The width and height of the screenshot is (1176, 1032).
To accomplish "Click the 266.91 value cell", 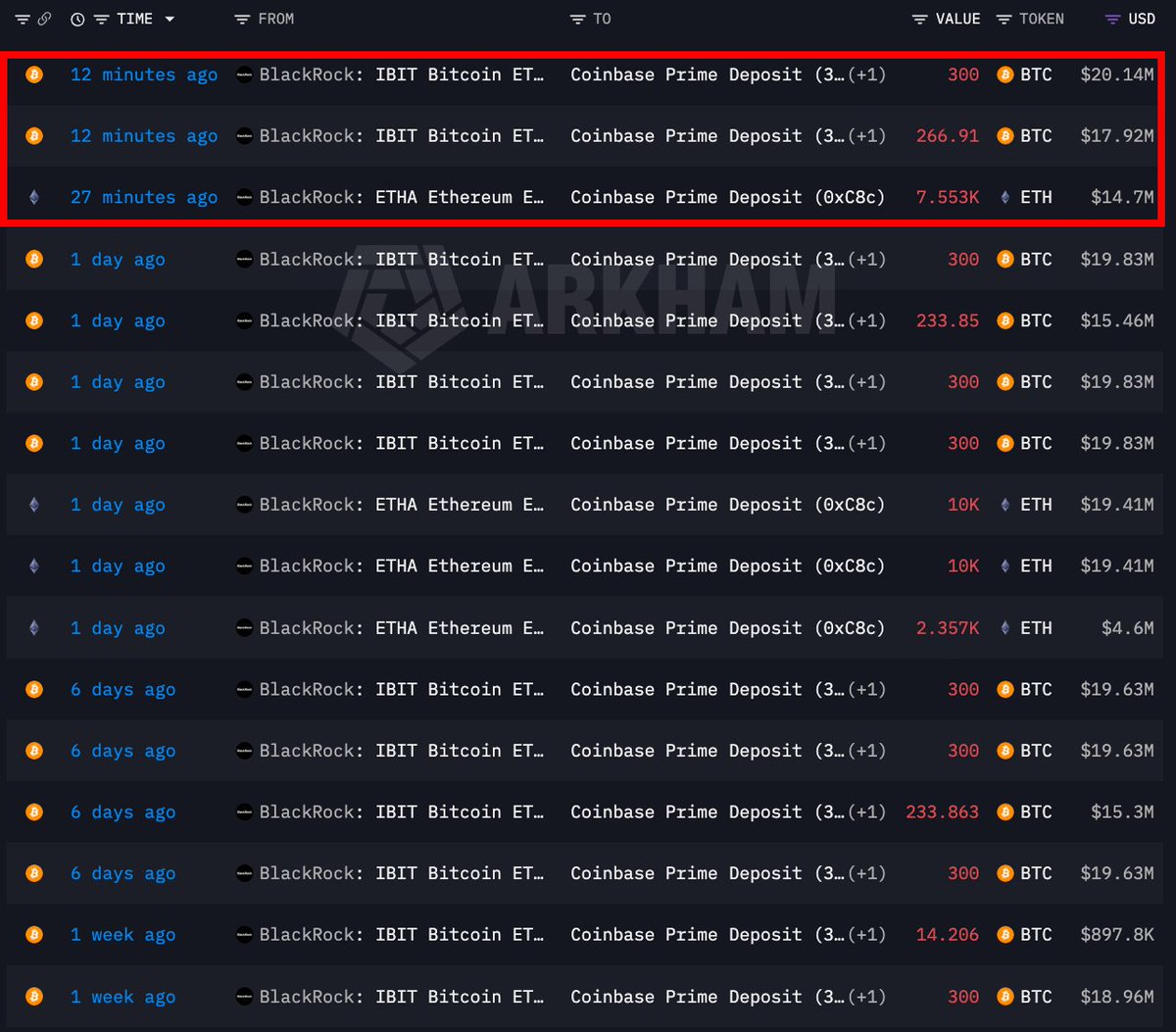I will 948,136.
